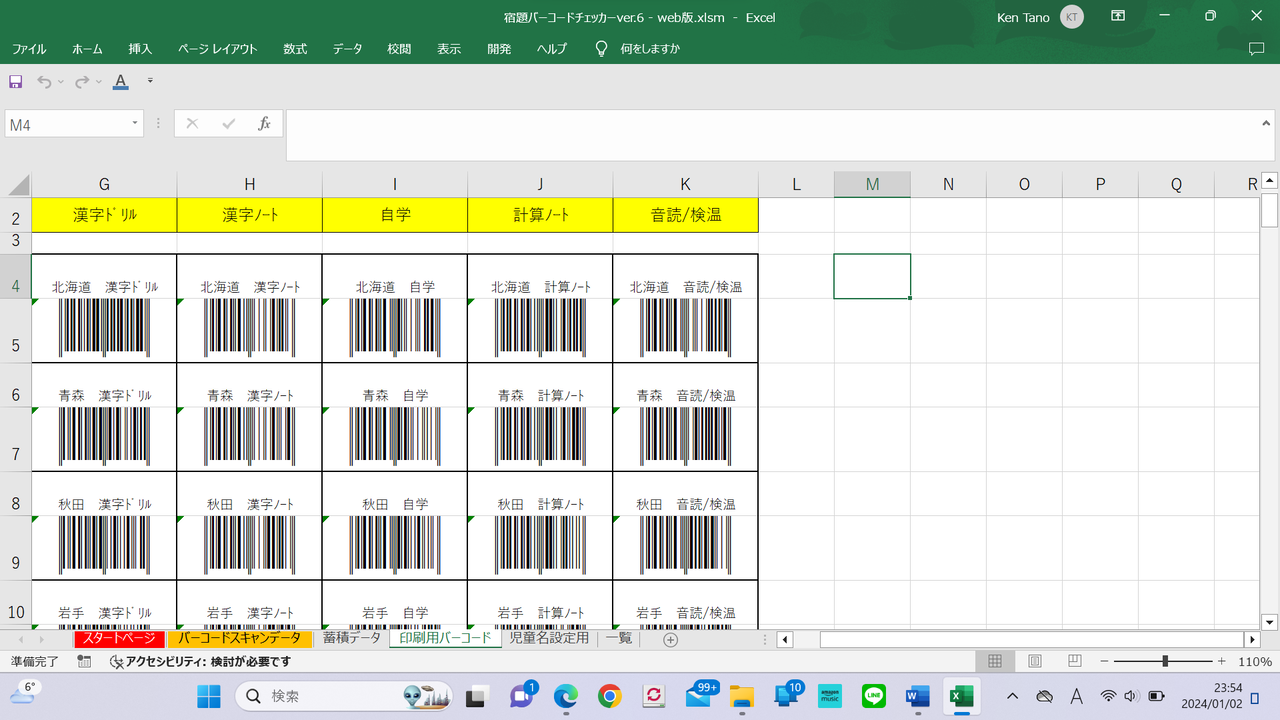Image resolution: width=1280 pixels, height=720 pixels.
Task: Click the Save icon in quick access toolbar
Action: click(15, 81)
